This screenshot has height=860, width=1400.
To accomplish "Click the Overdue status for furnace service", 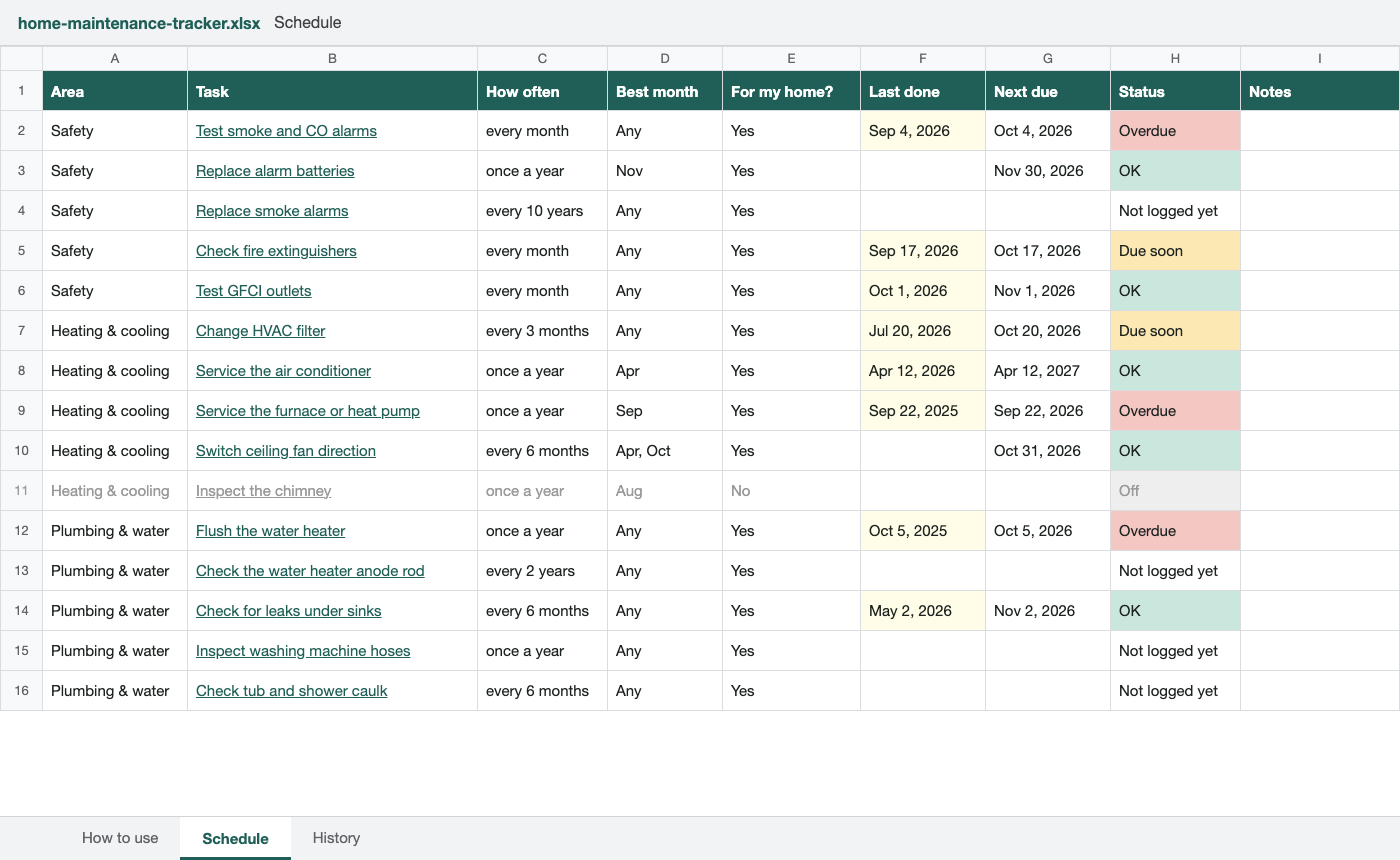I will [x=1175, y=411].
